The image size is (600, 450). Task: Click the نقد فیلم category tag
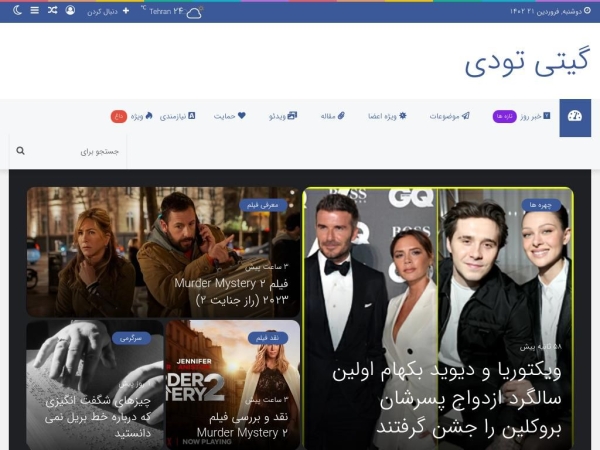267,338
